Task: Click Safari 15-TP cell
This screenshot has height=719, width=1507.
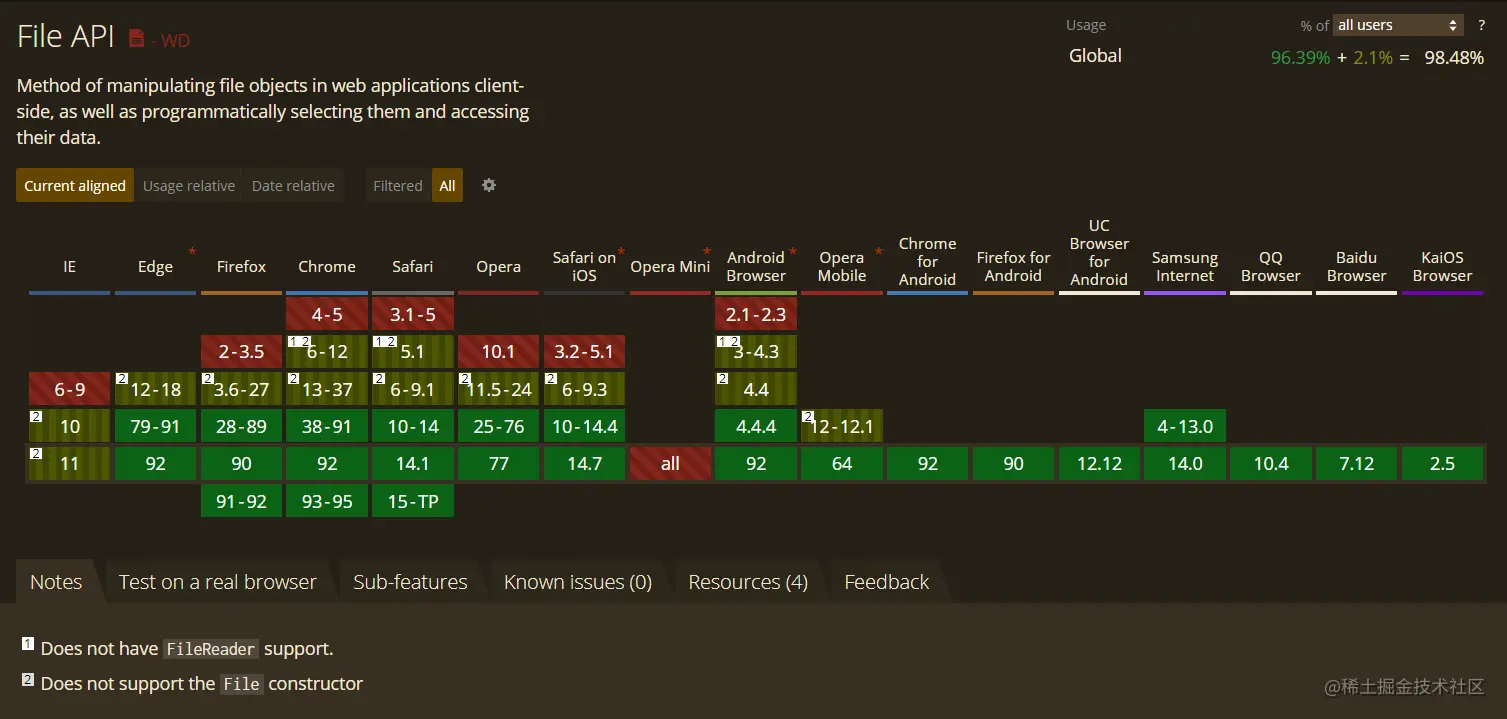Action: coord(413,501)
